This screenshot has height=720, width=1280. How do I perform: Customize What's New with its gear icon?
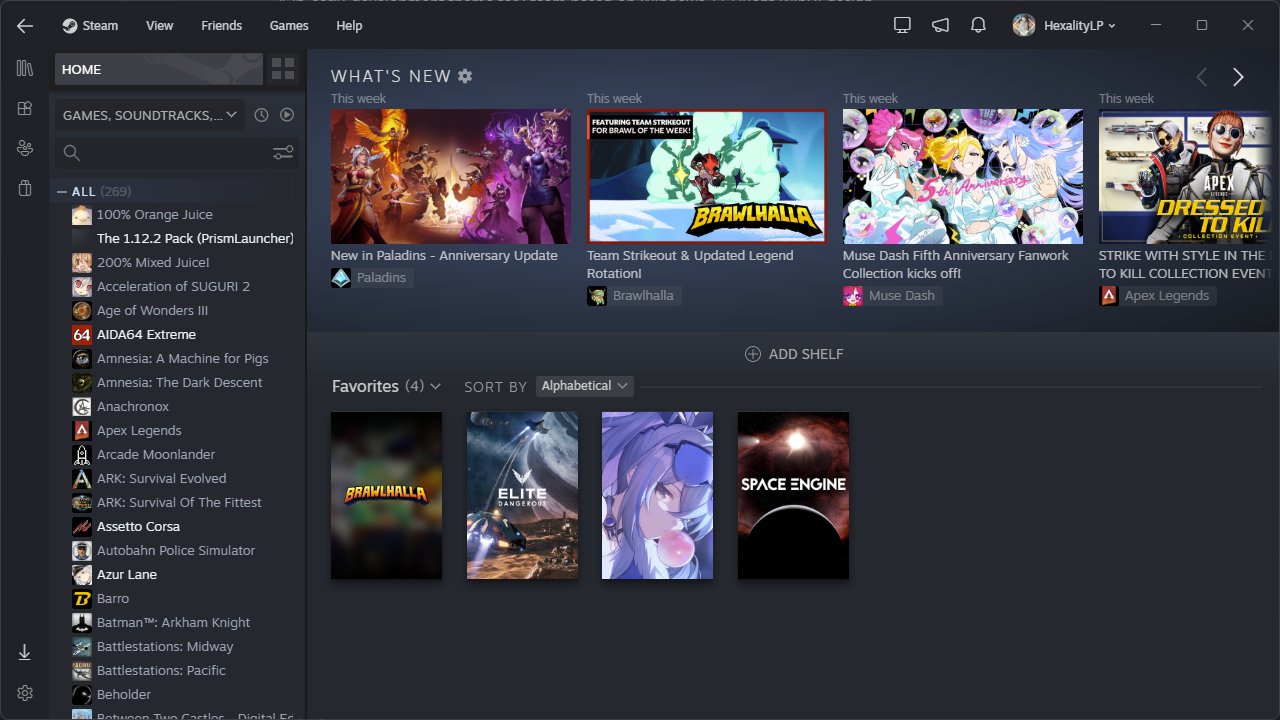coord(465,75)
